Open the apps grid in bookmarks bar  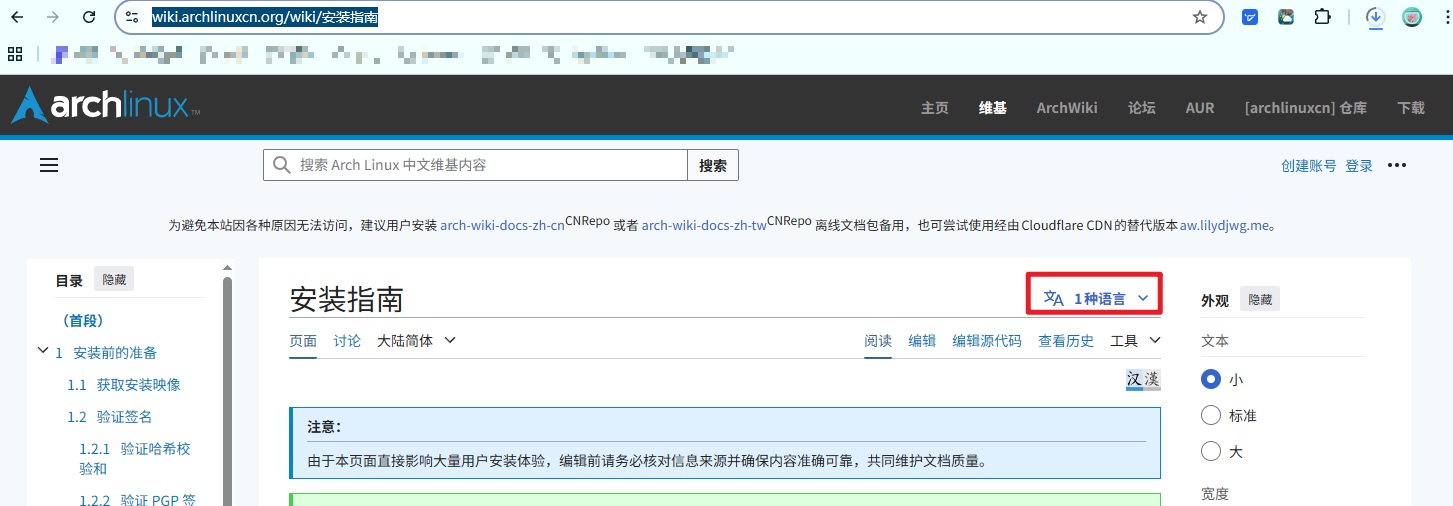coord(15,54)
